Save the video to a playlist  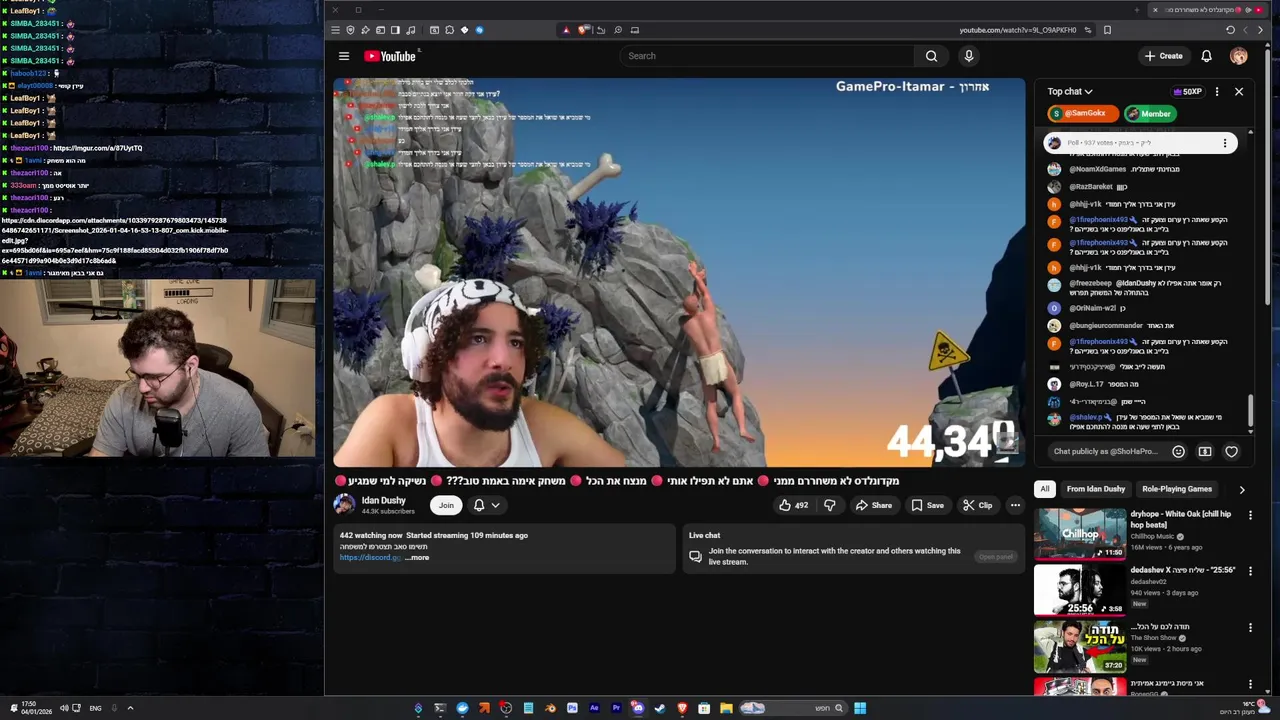coord(928,506)
